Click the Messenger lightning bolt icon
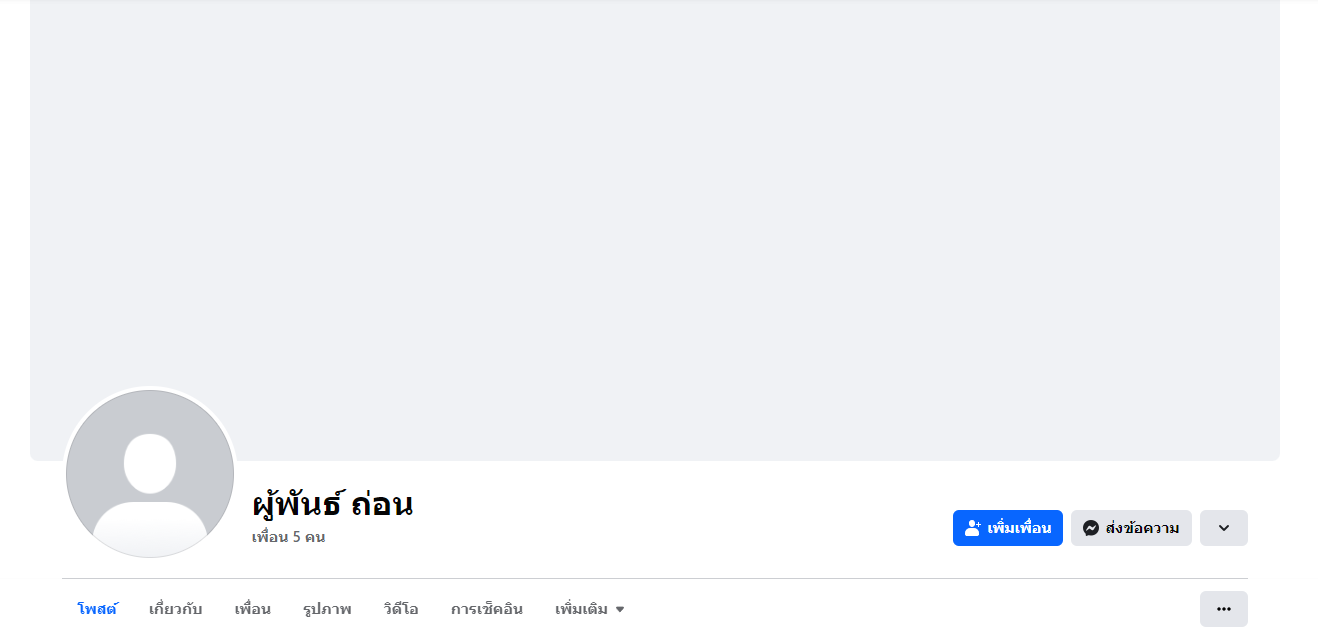1318x629 pixels. click(1091, 528)
